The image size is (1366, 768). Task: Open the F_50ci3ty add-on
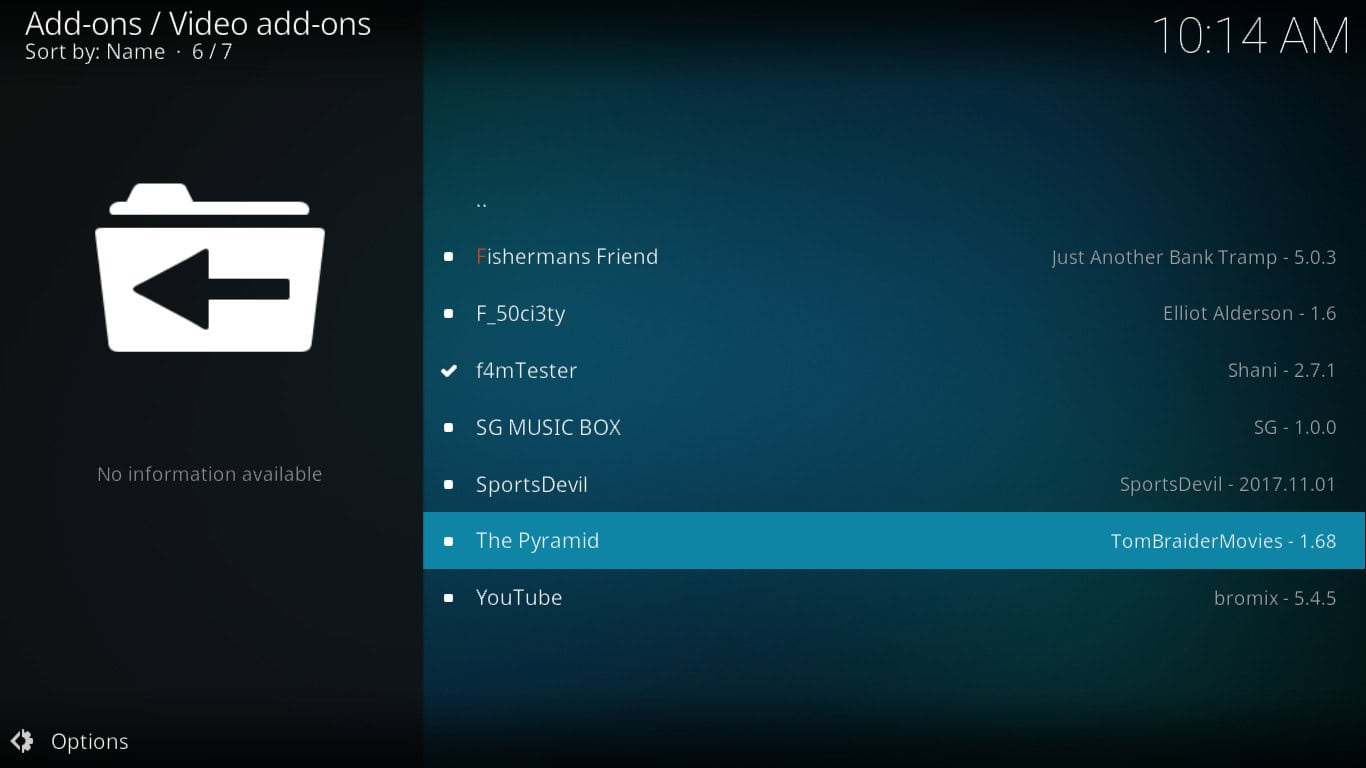pyautogui.click(x=894, y=313)
